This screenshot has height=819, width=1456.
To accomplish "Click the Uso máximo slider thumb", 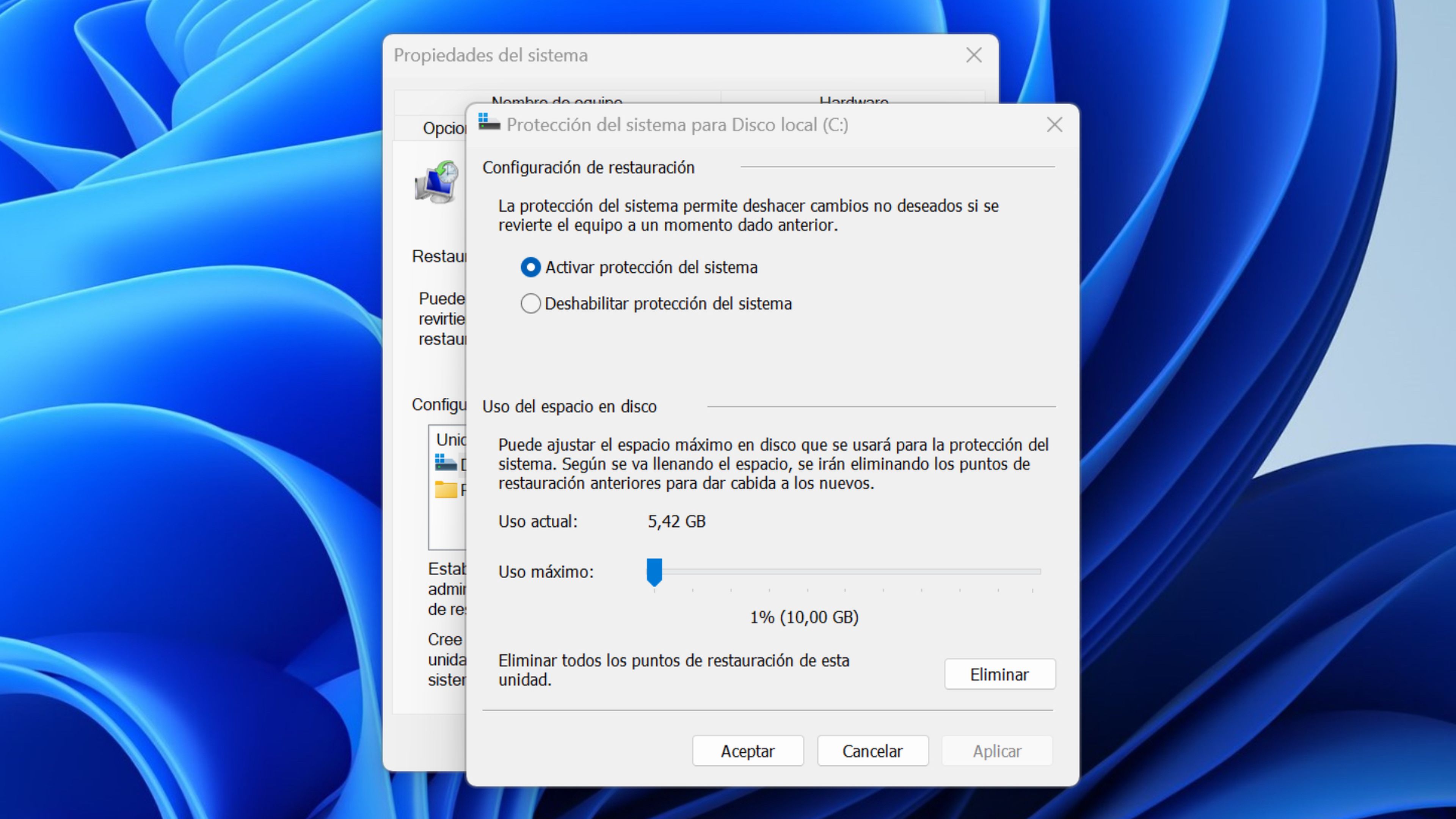I will (x=654, y=572).
